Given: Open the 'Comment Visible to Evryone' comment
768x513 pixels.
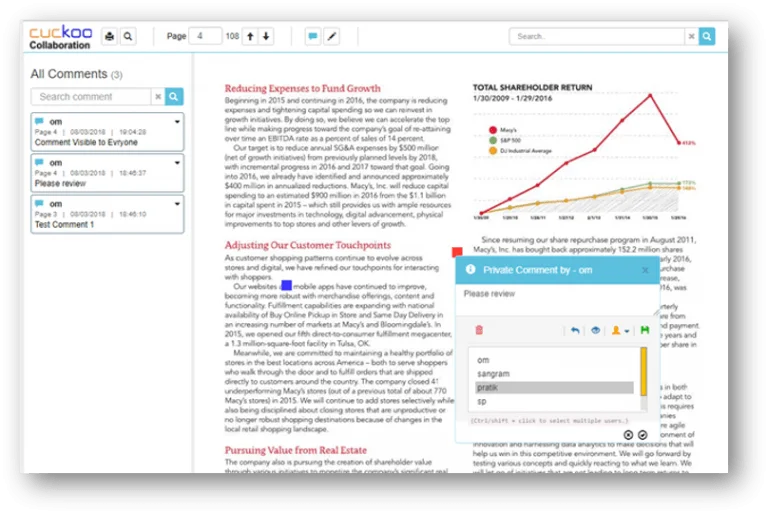Looking at the screenshot, I should [x=107, y=132].
